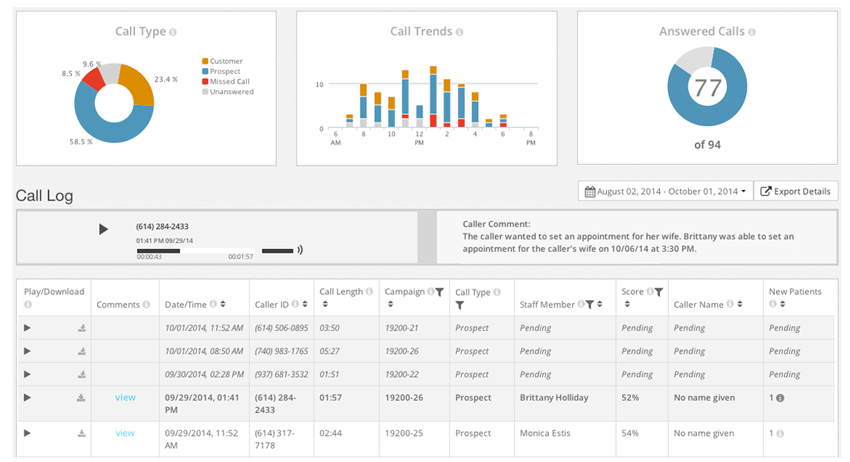View comments for the Brittany Holliday call
This screenshot has width=850, height=462.
tap(125, 397)
